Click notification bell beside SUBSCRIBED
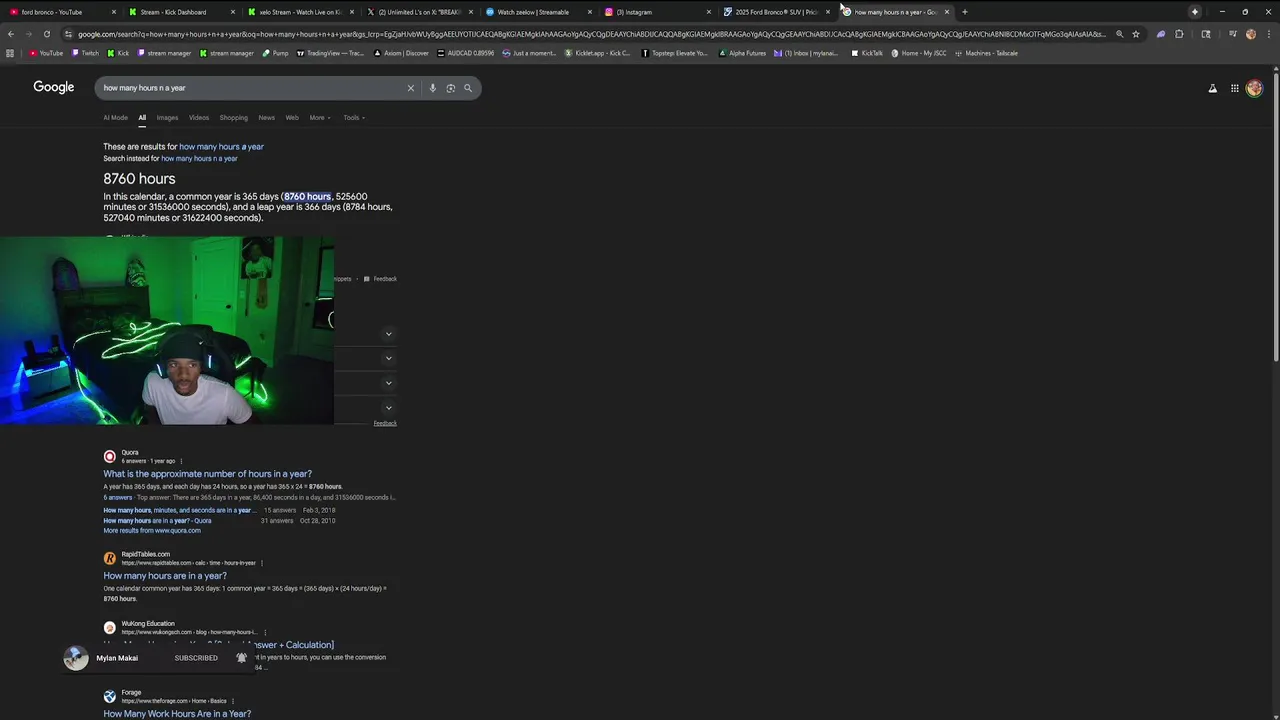The width and height of the screenshot is (1280, 720). tap(241, 658)
